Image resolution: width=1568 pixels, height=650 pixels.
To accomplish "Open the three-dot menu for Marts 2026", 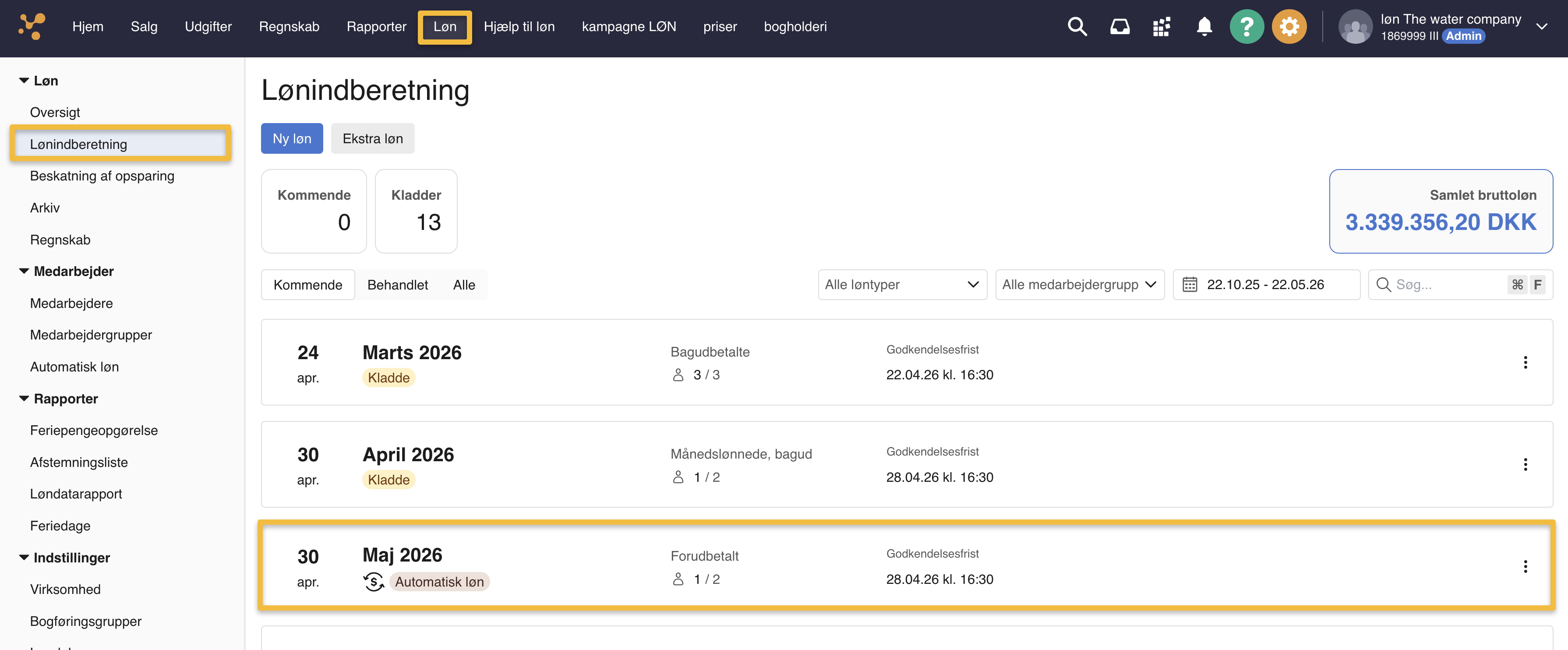I will (1526, 362).
